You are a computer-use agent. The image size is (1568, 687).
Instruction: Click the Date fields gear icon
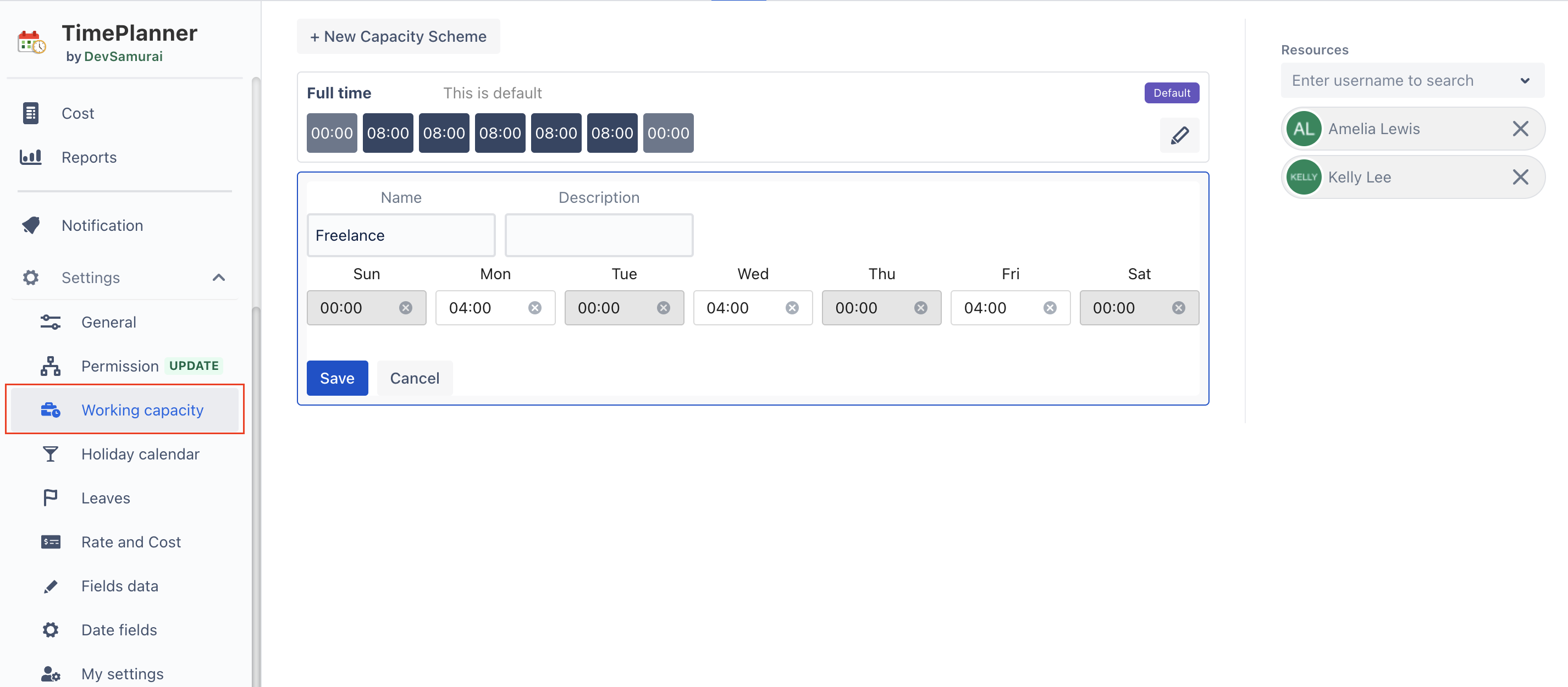point(51,630)
